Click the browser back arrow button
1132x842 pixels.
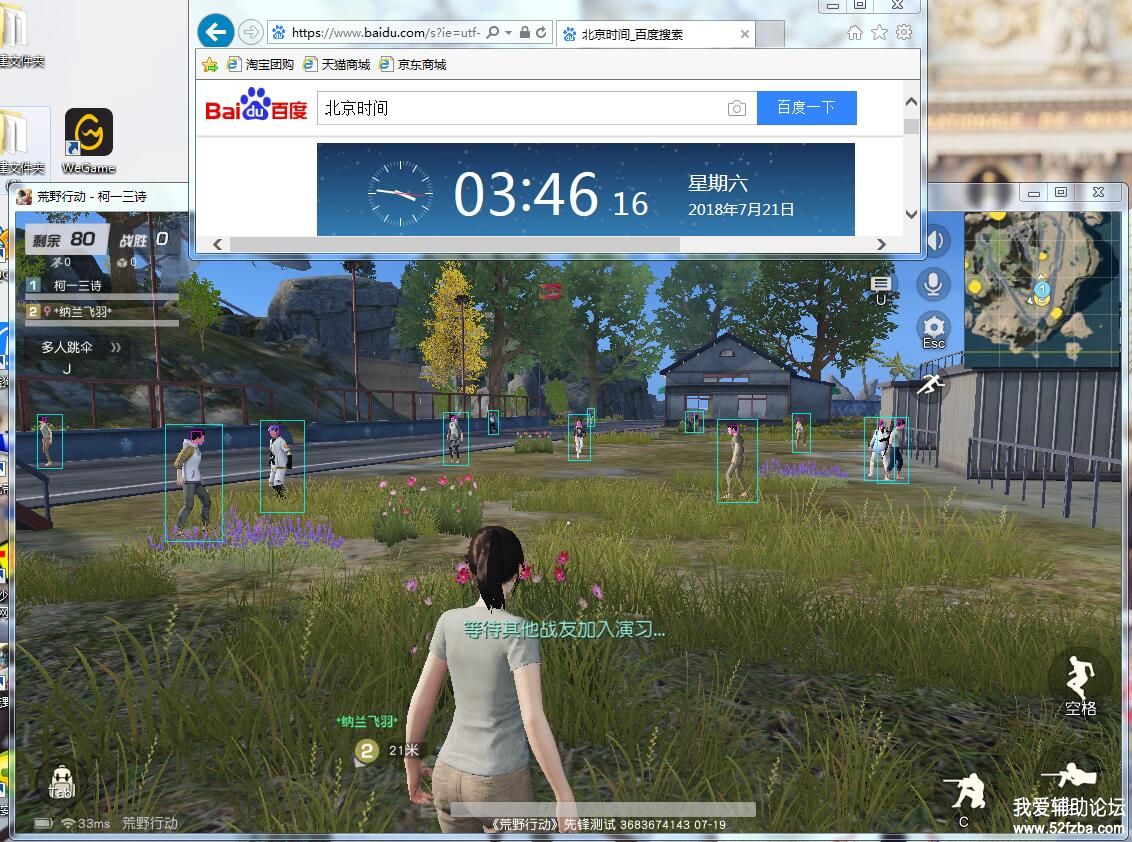[215, 32]
